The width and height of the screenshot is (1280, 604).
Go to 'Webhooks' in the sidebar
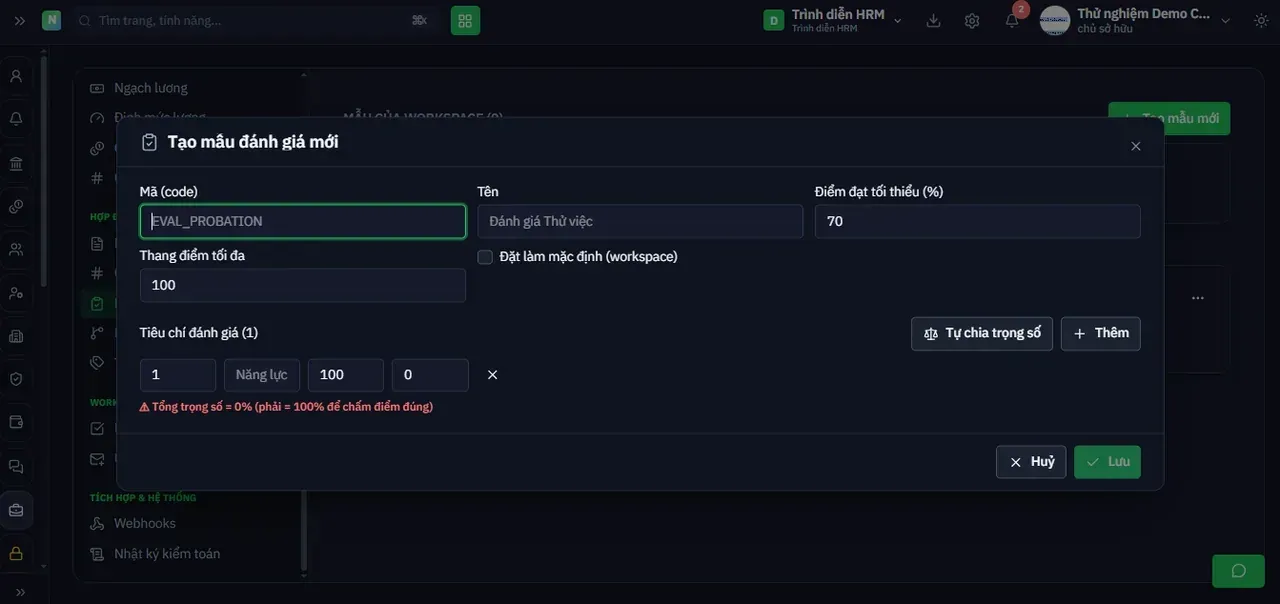click(145, 523)
